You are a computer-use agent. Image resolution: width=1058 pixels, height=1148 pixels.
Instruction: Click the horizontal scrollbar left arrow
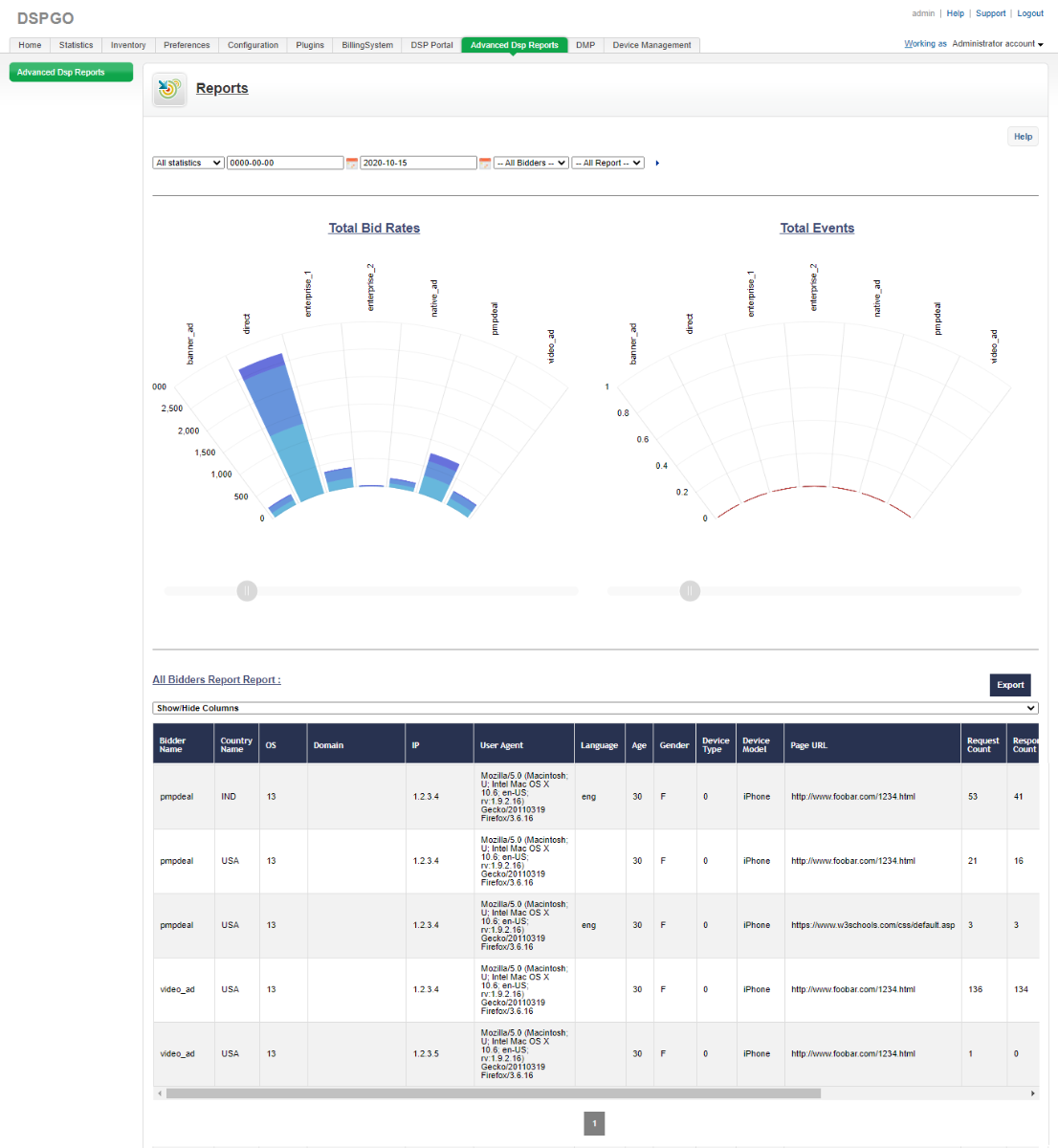(x=159, y=1093)
